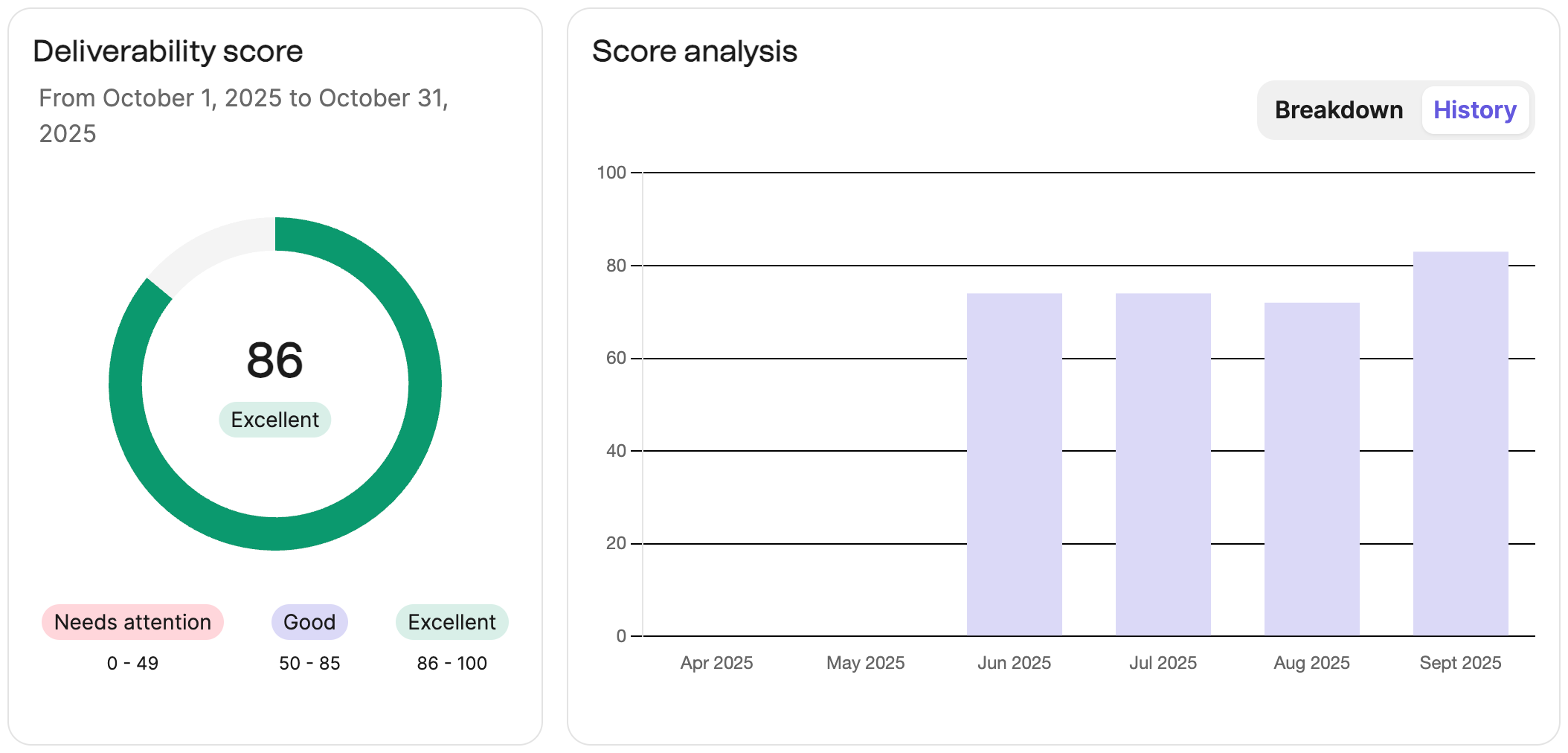This screenshot has height=753, width=1568.
Task: Click the Score analysis heading
Action: coord(695,51)
